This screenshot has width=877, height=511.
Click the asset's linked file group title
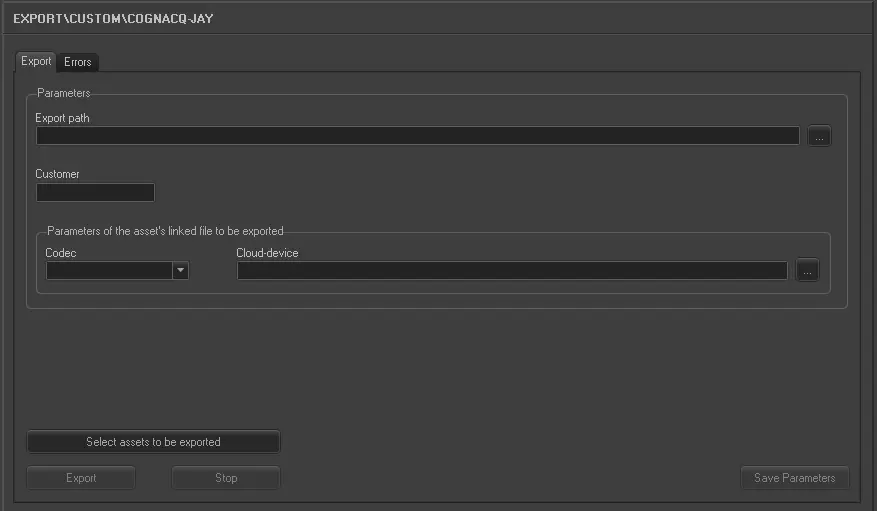[x=165, y=231]
